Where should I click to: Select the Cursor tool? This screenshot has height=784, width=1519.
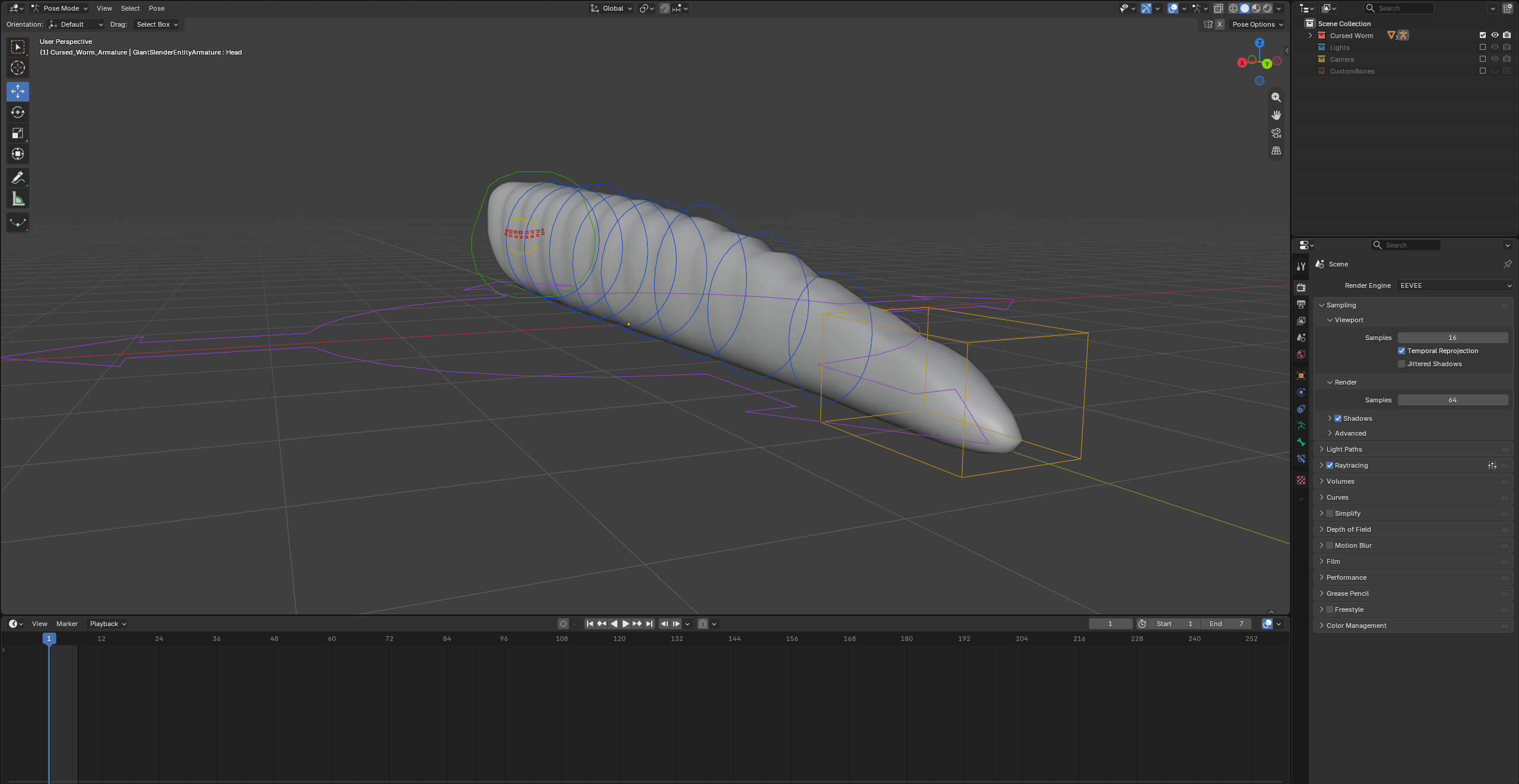coord(18,68)
